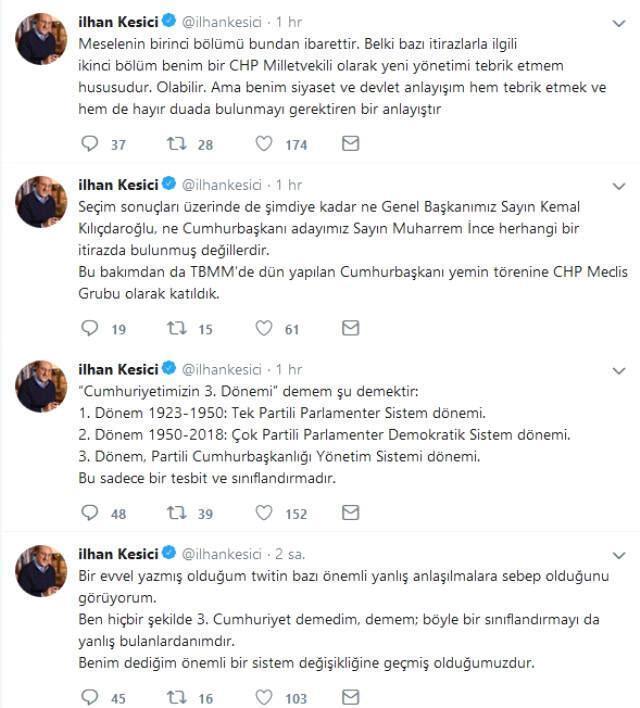Retweet the tweet showing 15 retweets
Image resolution: width=640 pixels, height=708 pixels.
176,328
